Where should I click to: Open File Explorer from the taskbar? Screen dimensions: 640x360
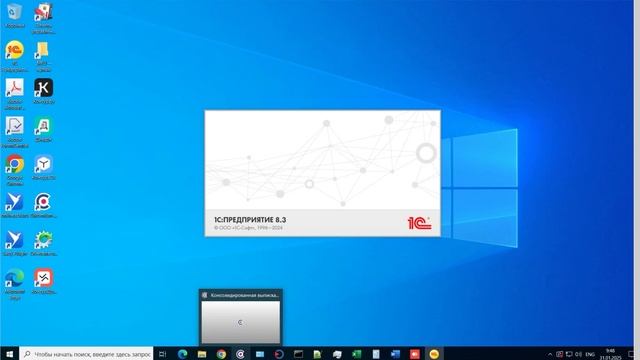coord(202,354)
